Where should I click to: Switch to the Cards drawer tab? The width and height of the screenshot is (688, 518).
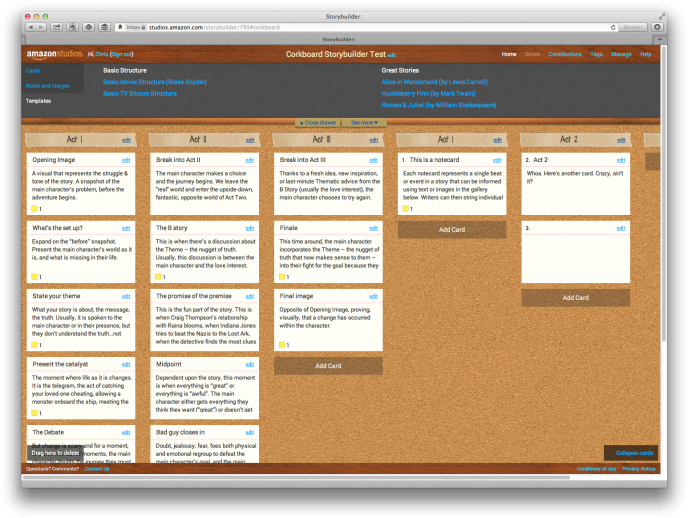point(33,71)
